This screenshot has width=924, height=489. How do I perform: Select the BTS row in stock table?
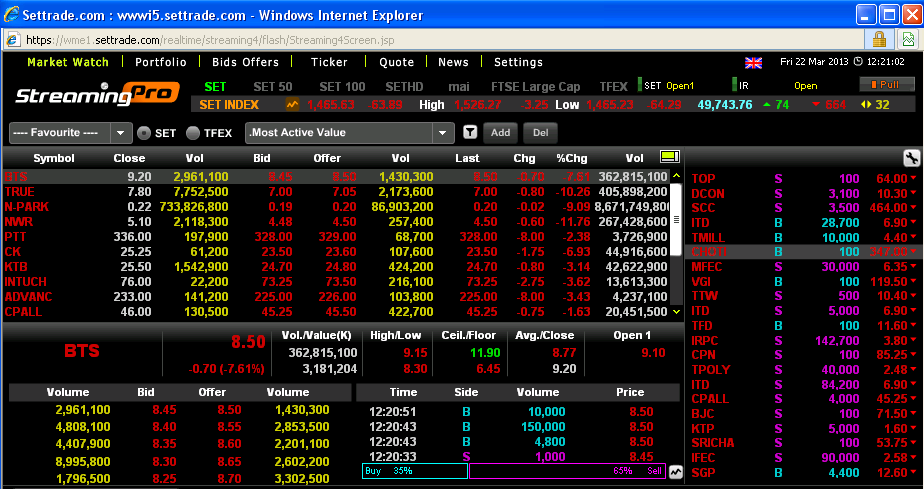(336, 177)
